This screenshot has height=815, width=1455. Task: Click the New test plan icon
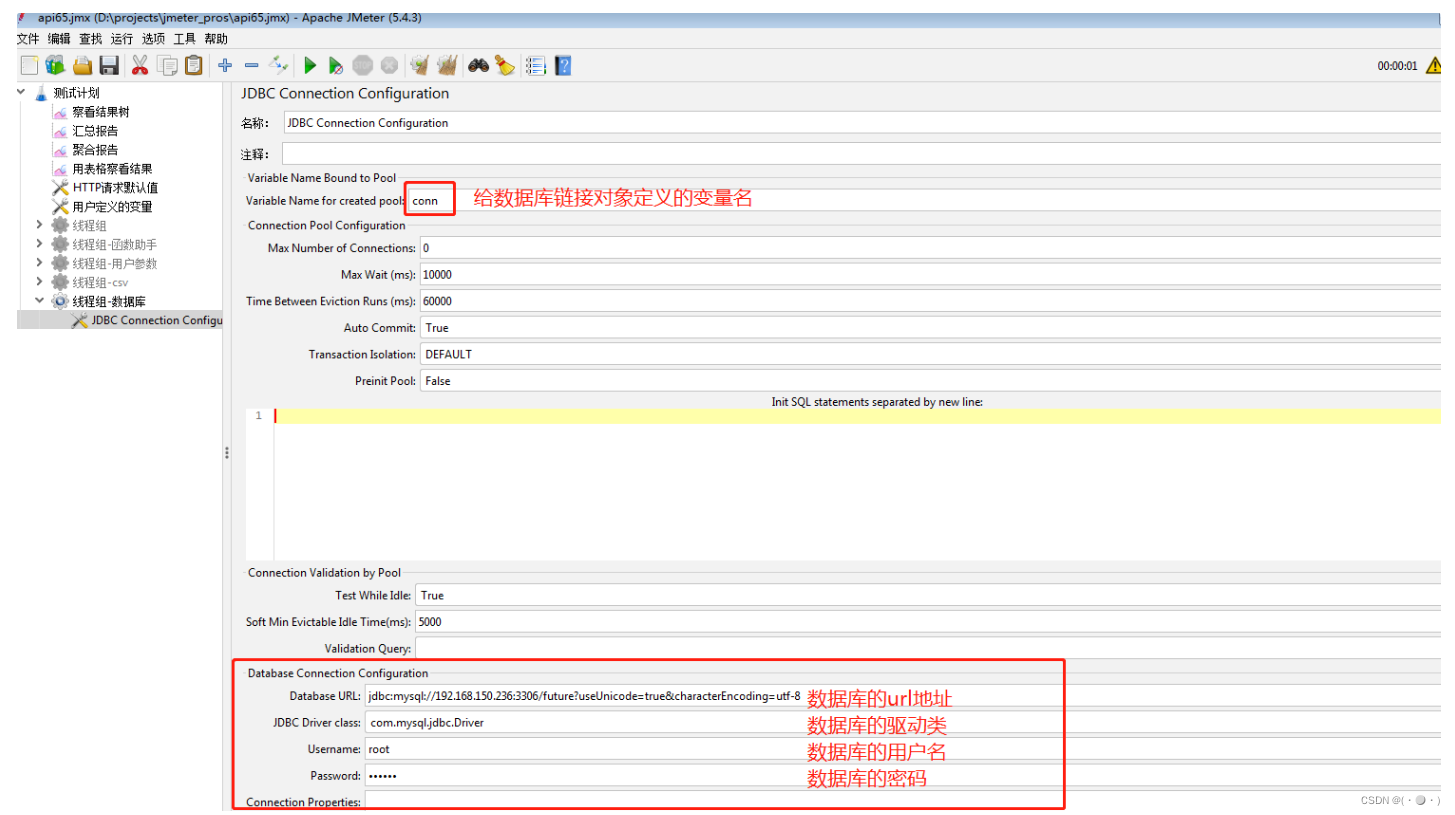[x=29, y=66]
